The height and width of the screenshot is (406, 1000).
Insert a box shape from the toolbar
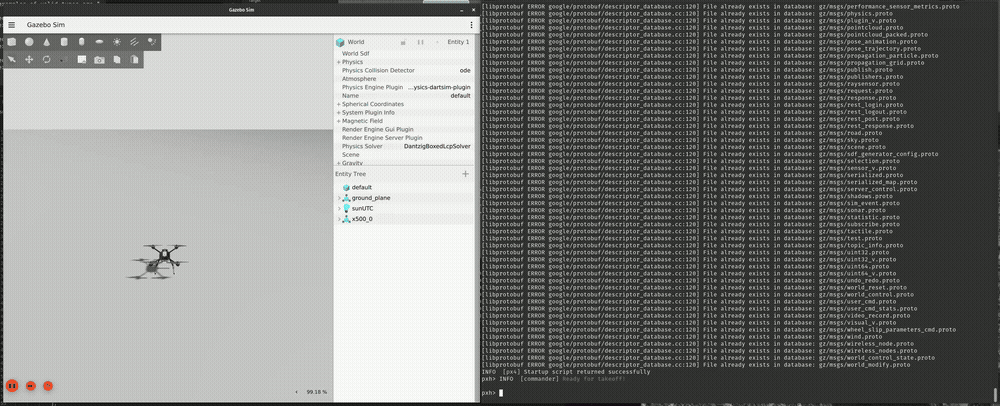click(x=11, y=42)
